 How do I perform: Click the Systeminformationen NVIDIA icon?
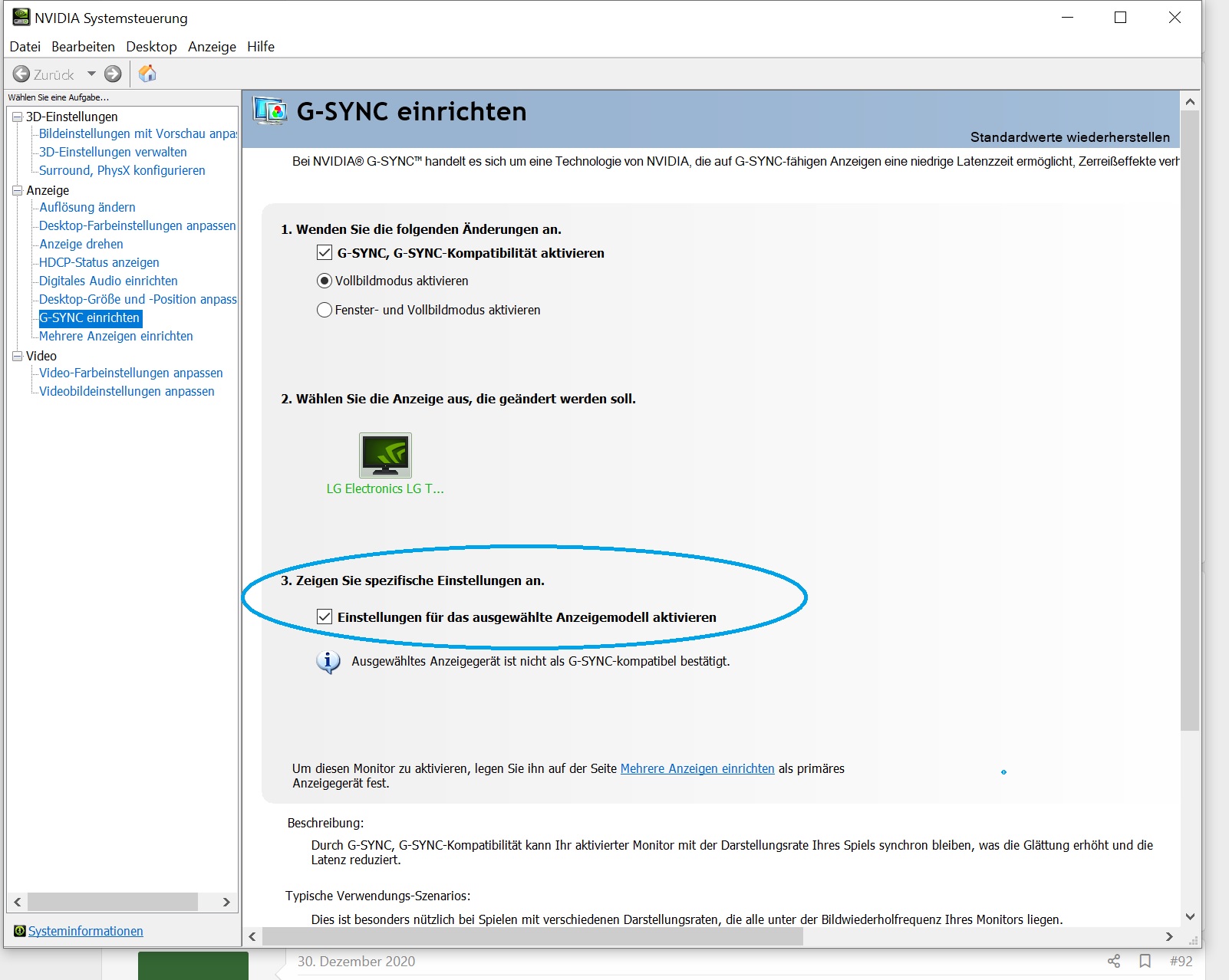click(x=19, y=931)
